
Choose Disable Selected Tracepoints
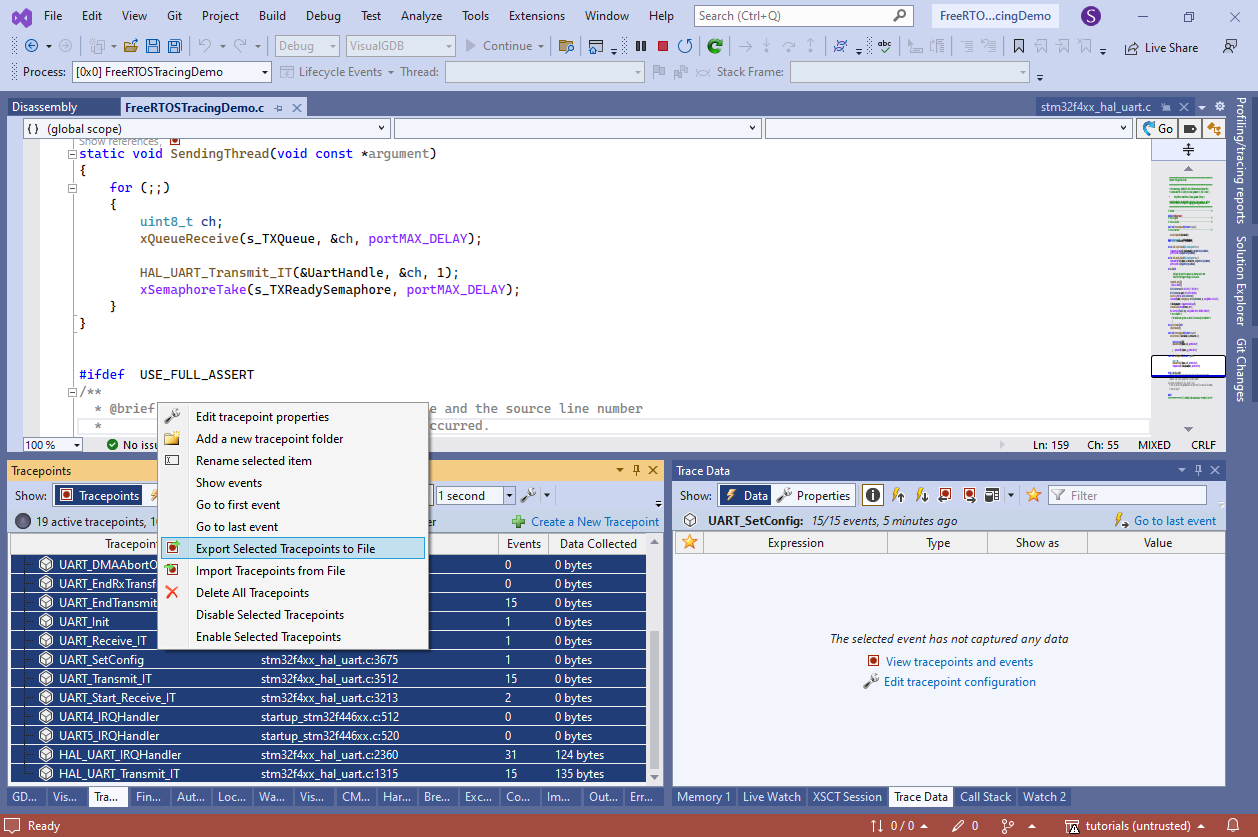[x=292, y=615]
